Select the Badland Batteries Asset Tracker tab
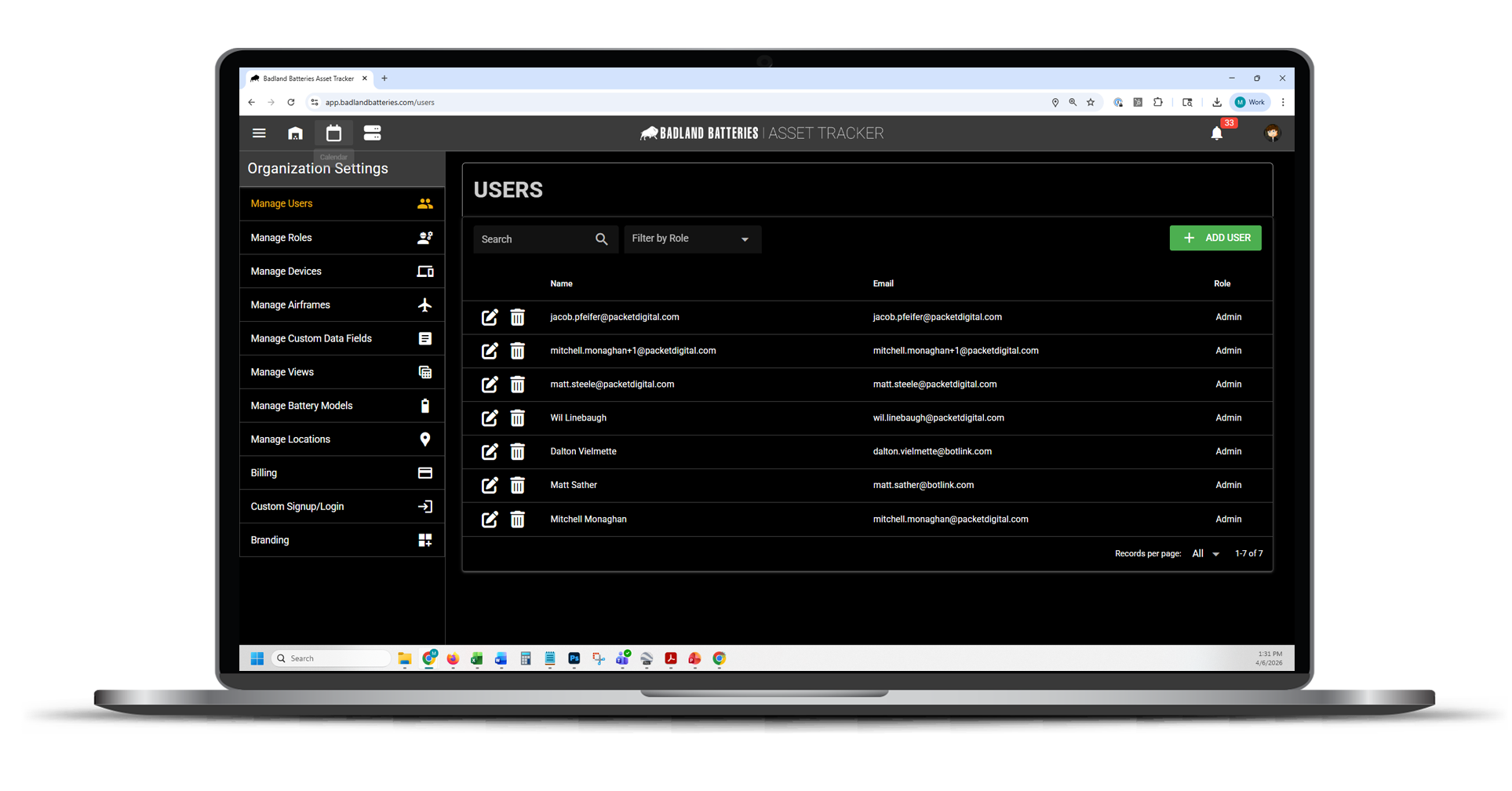1512x791 pixels. point(308,78)
